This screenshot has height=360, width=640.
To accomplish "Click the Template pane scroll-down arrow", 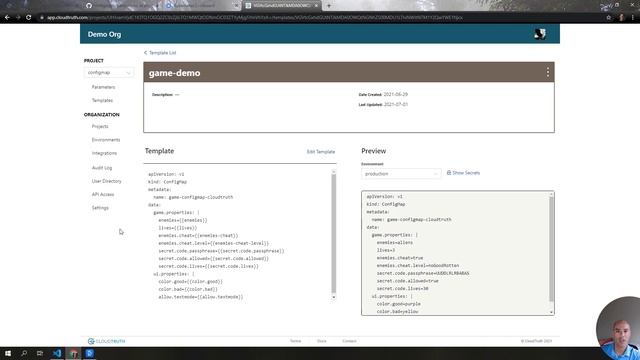I will [x=333, y=297].
